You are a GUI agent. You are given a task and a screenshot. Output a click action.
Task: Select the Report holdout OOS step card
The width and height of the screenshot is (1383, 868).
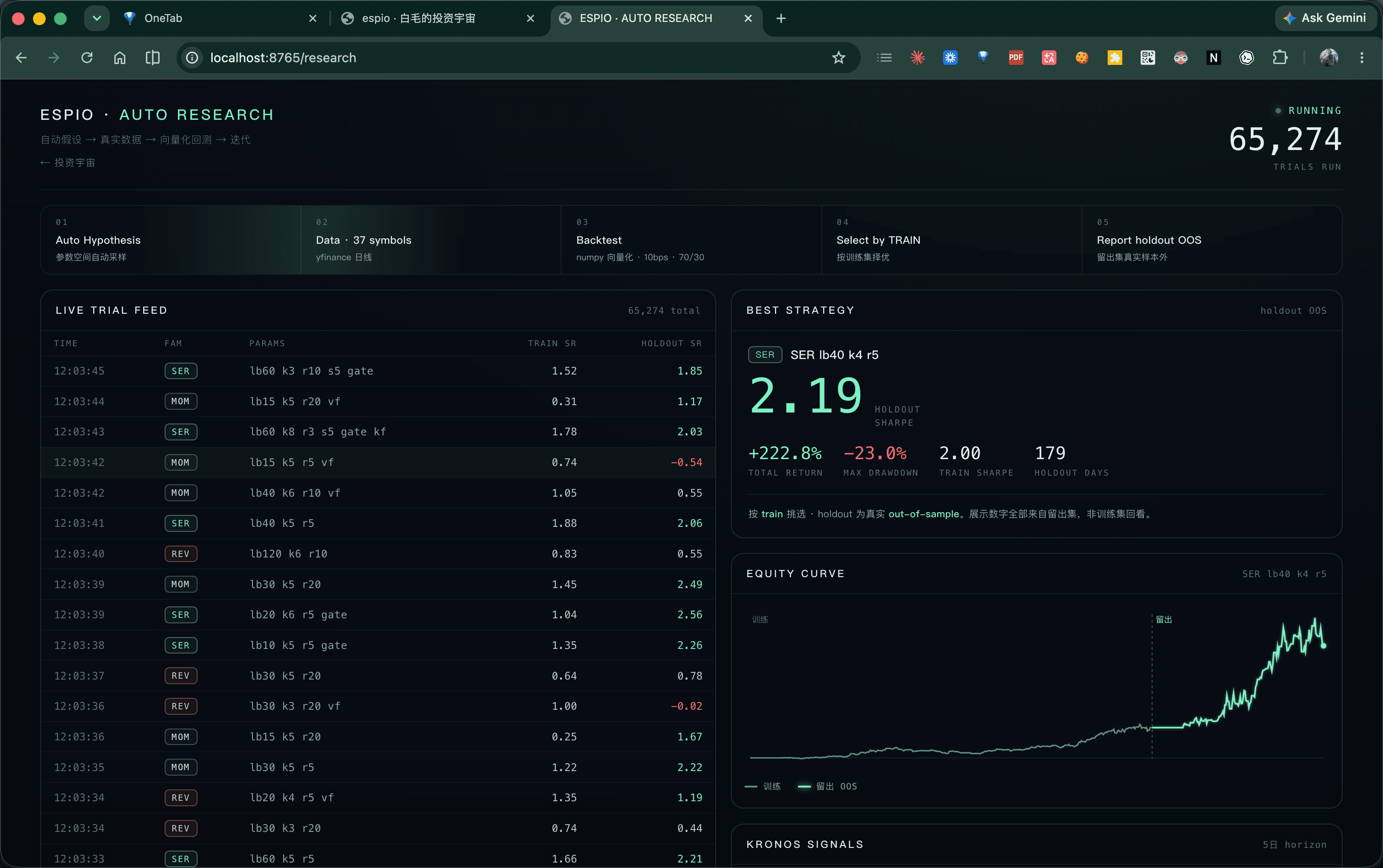click(x=1212, y=240)
